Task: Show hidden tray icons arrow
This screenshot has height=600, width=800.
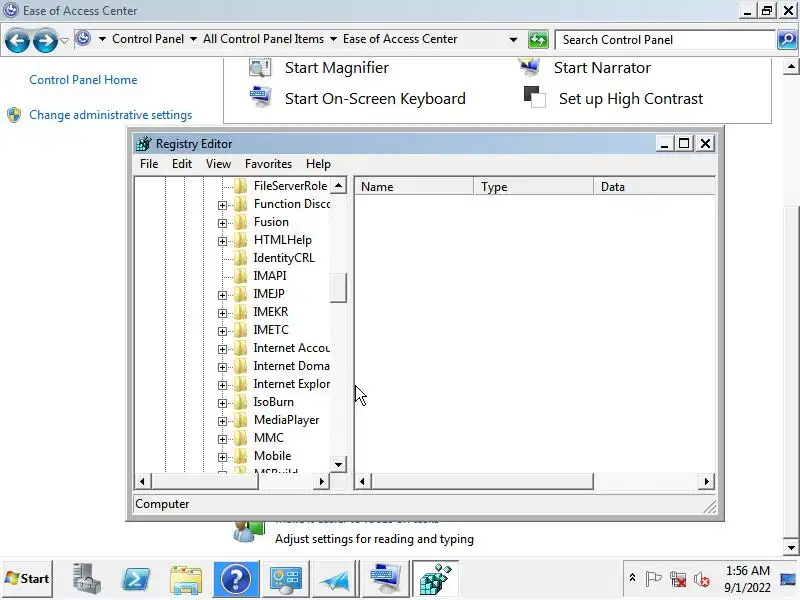Action: click(x=632, y=578)
